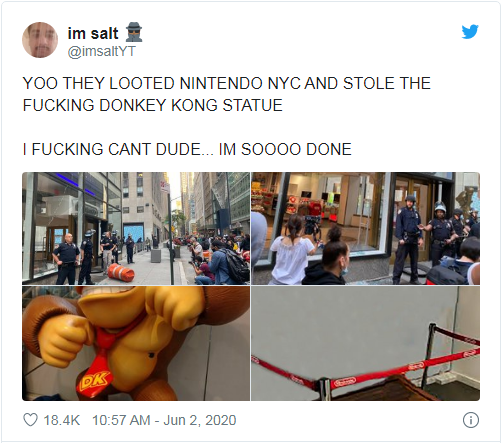Image resolution: width=502 pixels, height=443 pixels.
Task: Click the woman in white shirt photo
Action: [290, 248]
